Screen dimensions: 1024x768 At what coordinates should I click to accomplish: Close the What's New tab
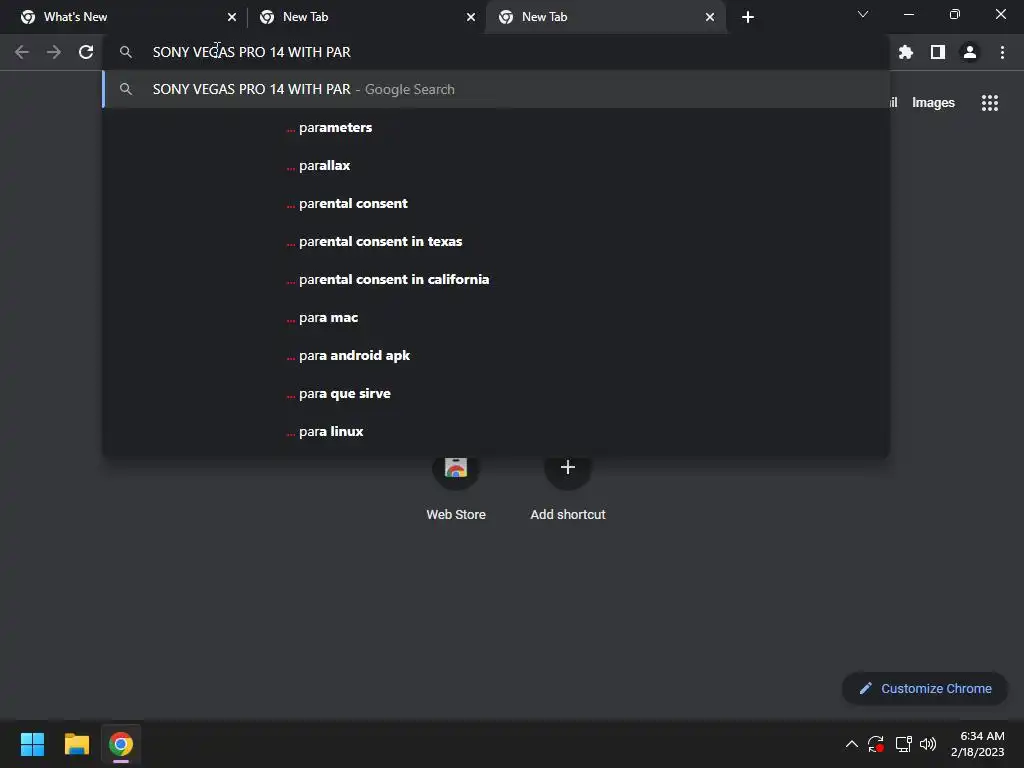pos(232,17)
